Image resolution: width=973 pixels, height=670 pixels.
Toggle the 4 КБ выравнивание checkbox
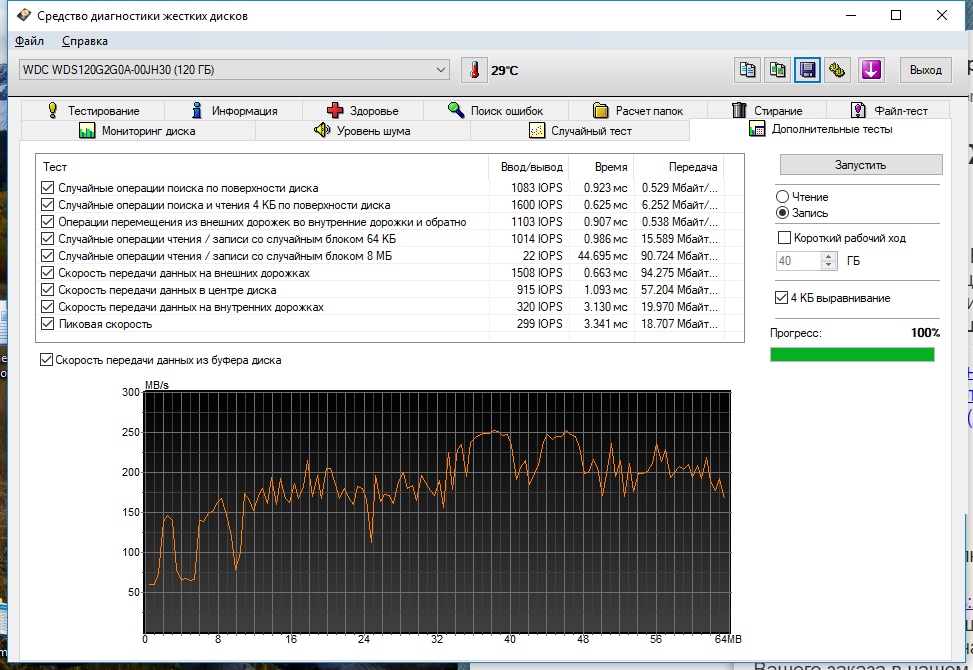coord(782,298)
